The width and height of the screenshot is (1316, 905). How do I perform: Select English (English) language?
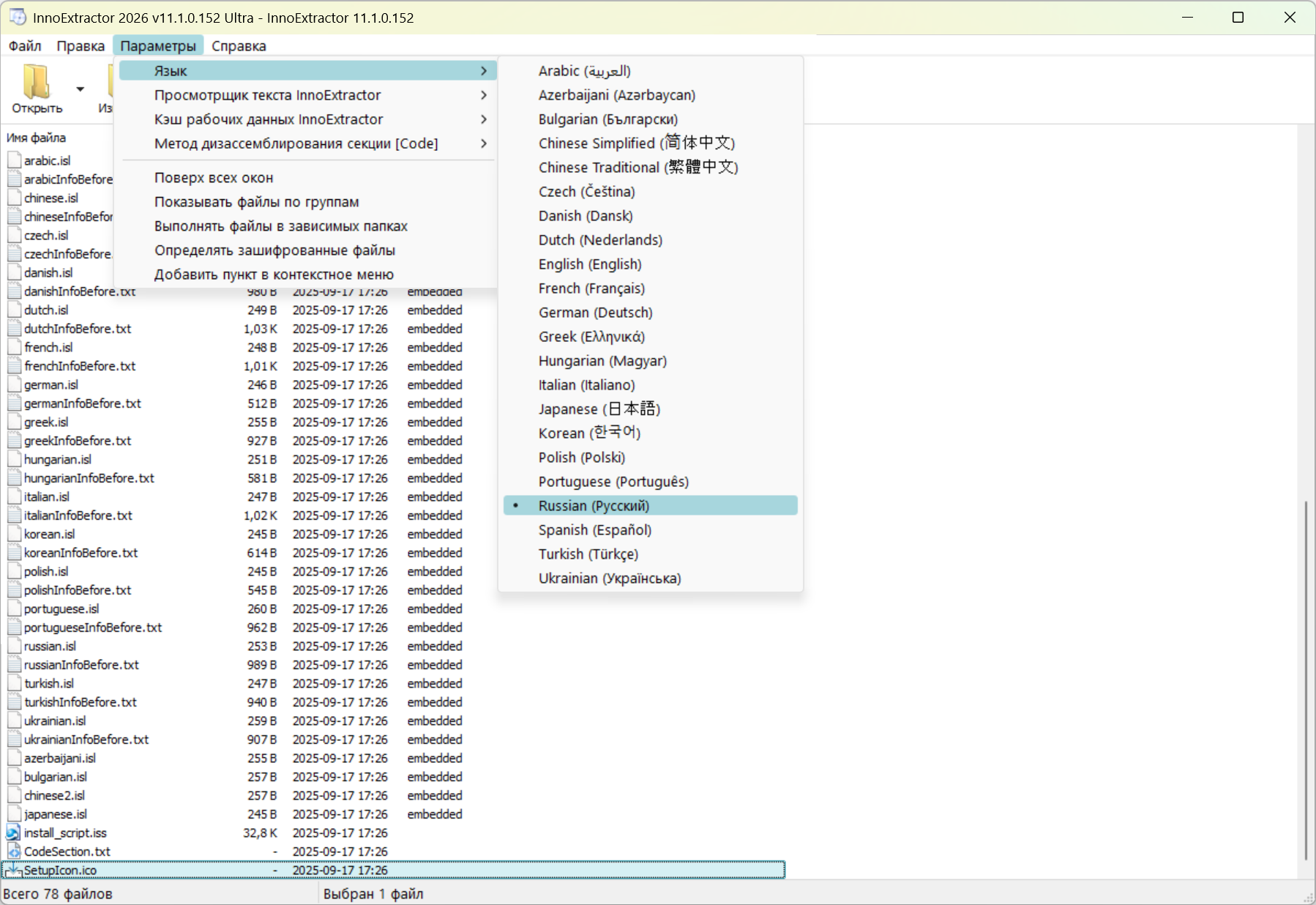click(651, 264)
